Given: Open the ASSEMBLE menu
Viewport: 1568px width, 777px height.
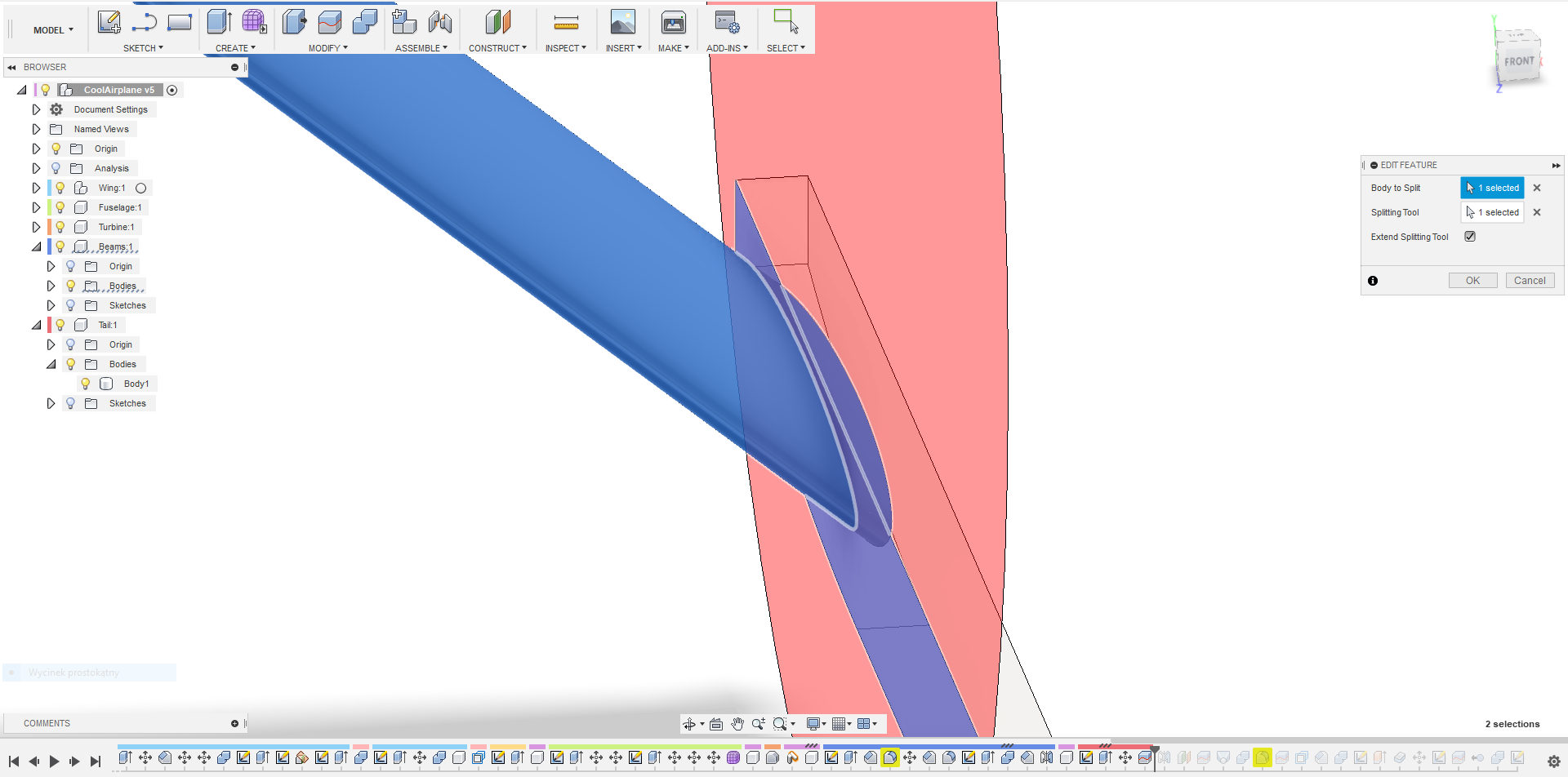Looking at the screenshot, I should coord(421,48).
